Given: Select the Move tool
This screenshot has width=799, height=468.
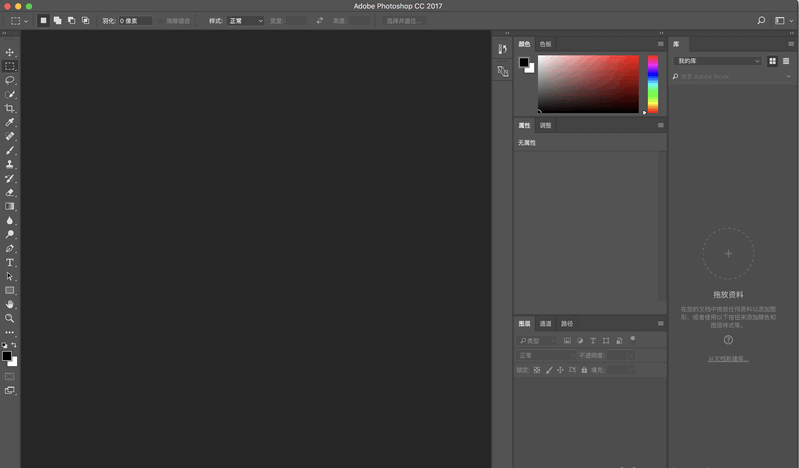Looking at the screenshot, I should click(10, 52).
